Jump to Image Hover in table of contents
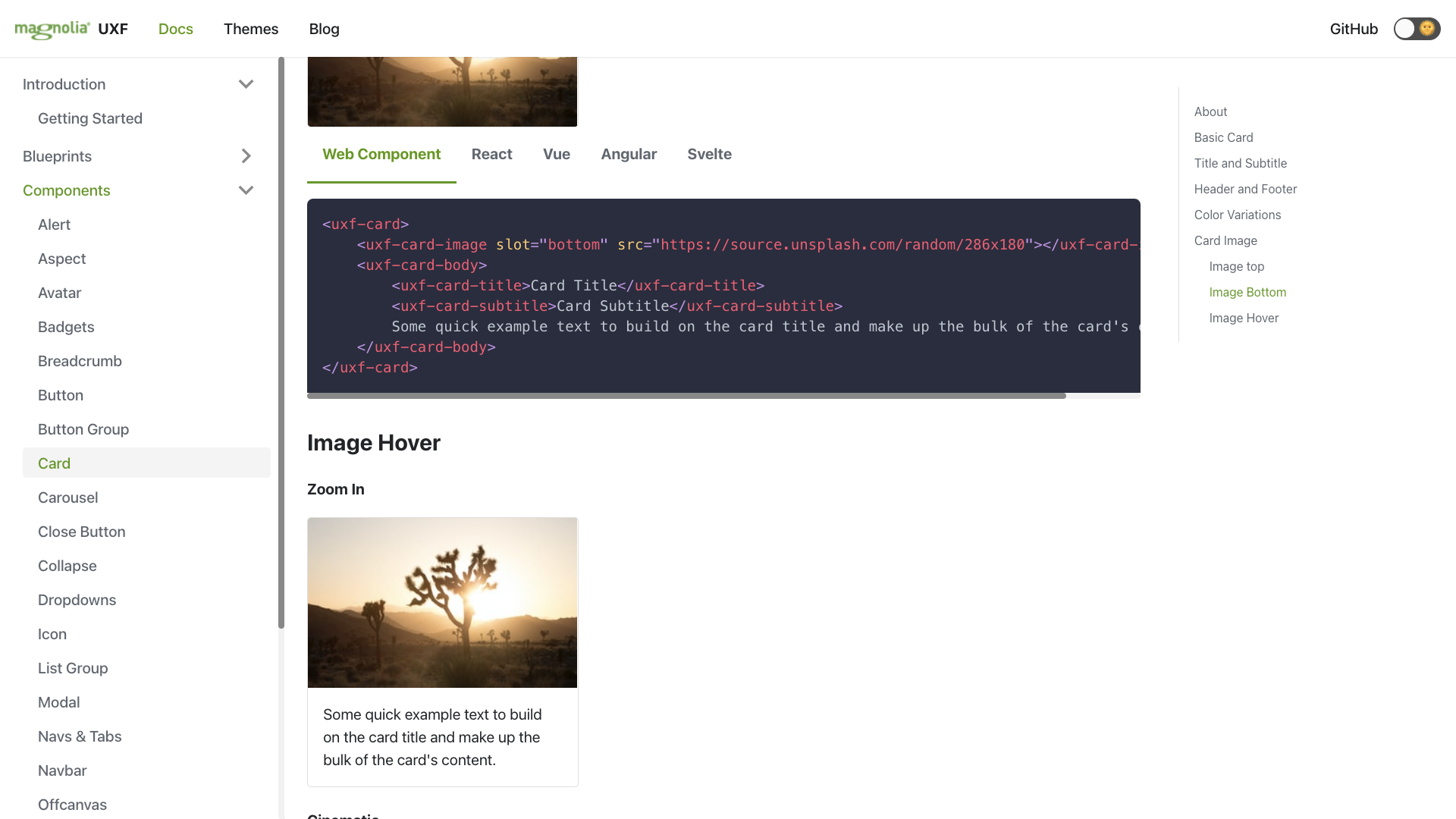This screenshot has height=819, width=1456. pos(1244,318)
